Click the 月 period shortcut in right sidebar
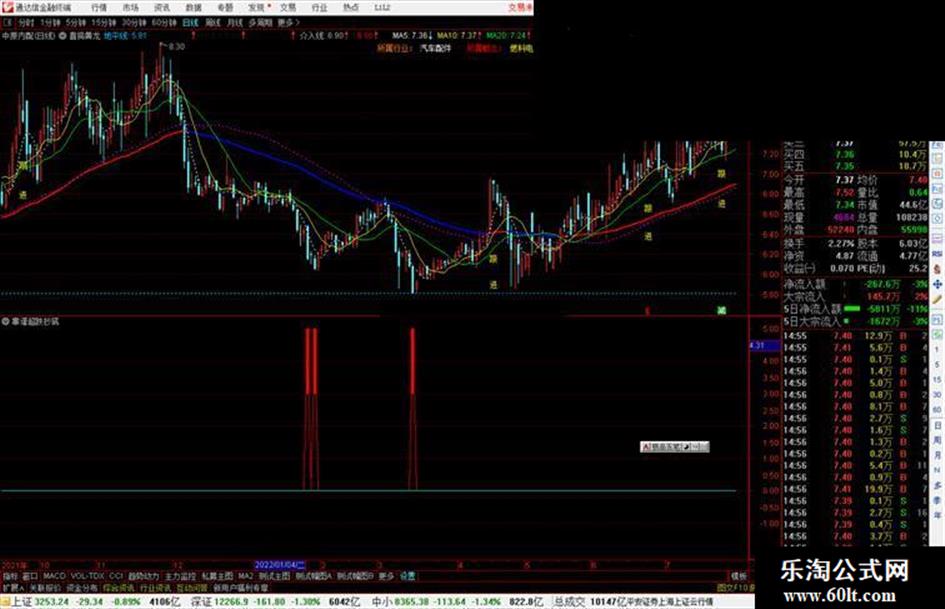The image size is (945, 609). (x=937, y=455)
